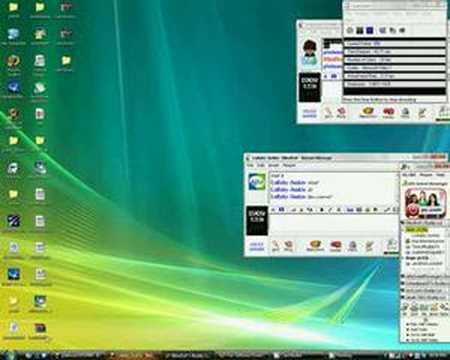
Task: Open the first menu of the contact list window
Action: pos(408,175)
